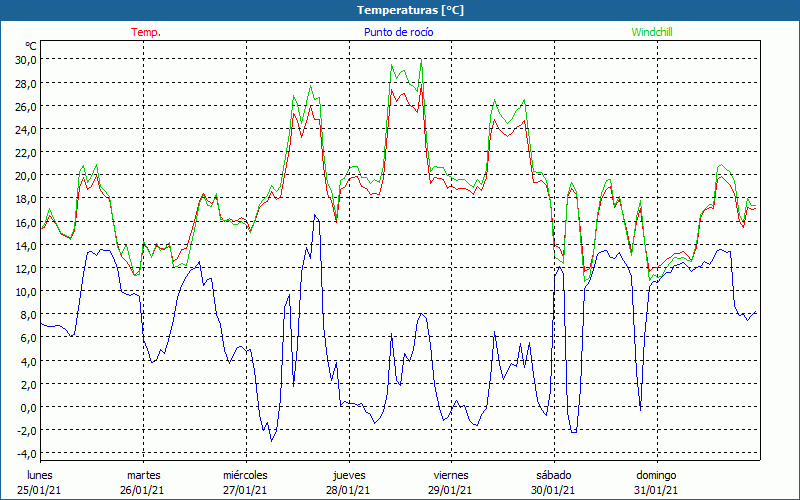Viewport: 800px width, 500px height.
Task: Click the Punto de rocío legend label
Action: (398, 32)
